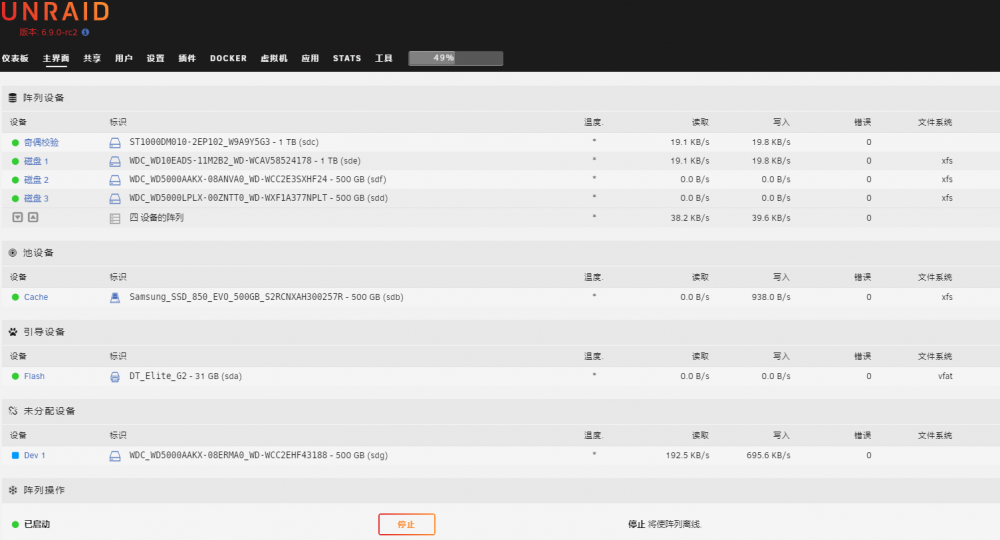Screen dimensions: 1000x540
Task: Click the 阵列设备 section icon
Action: tap(13, 98)
